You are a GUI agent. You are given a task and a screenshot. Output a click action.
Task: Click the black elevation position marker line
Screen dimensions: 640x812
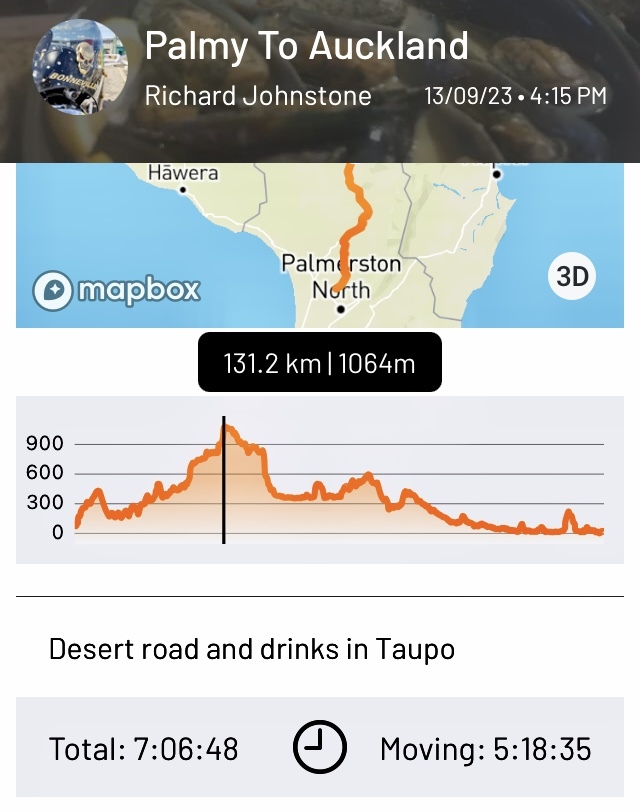tap(223, 480)
